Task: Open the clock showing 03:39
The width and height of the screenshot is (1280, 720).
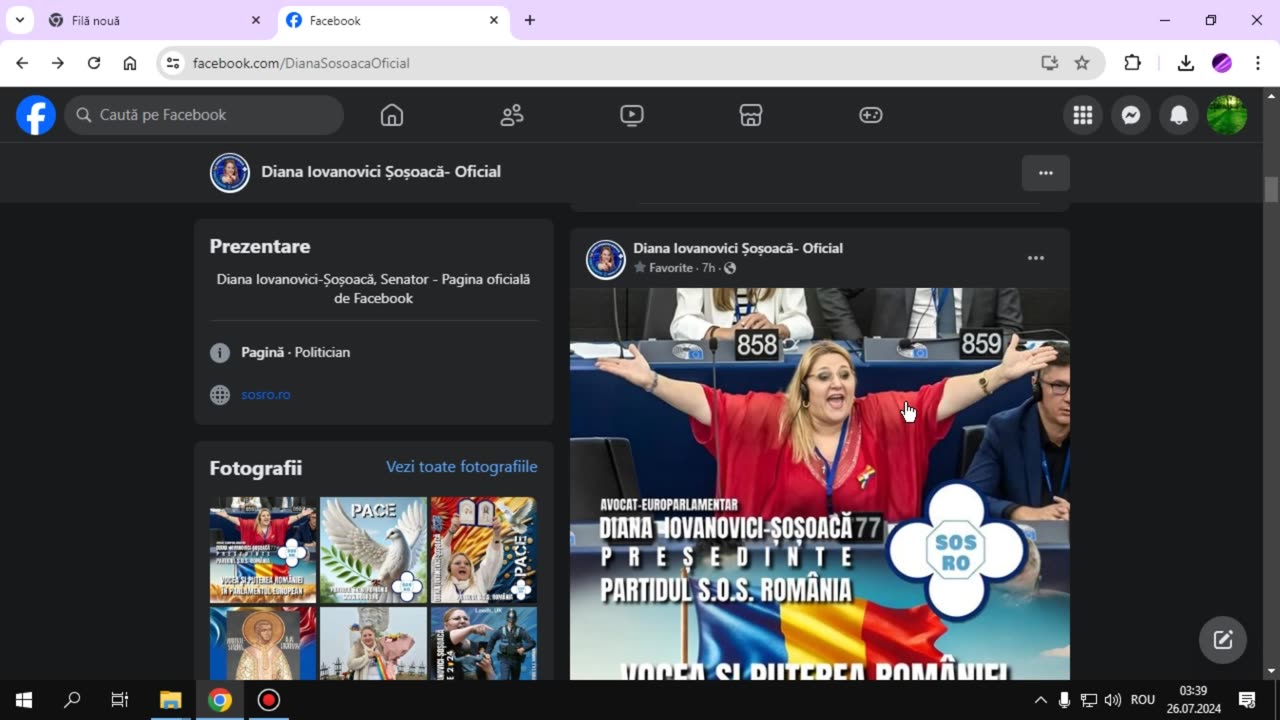Action: (x=1193, y=700)
